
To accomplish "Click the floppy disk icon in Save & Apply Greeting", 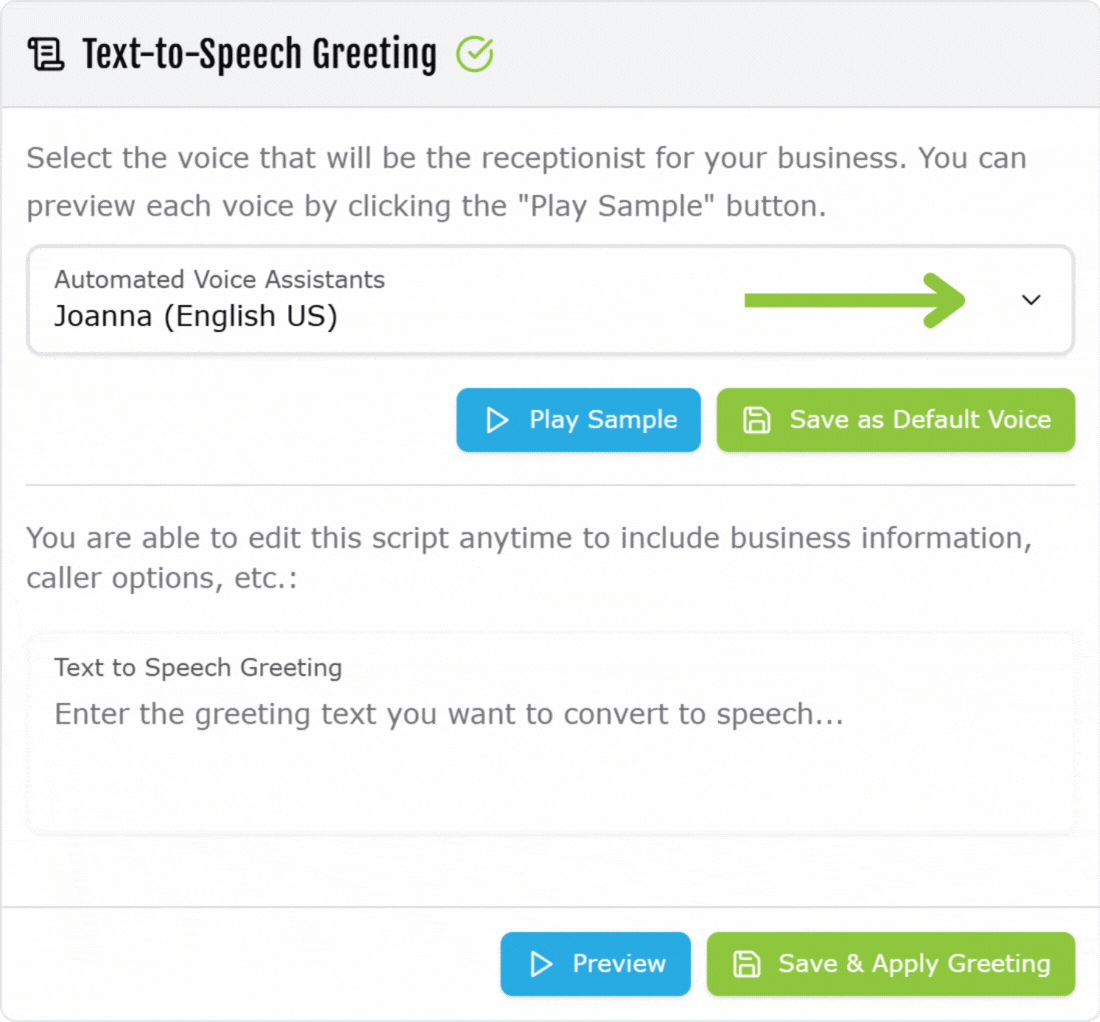I will click(x=746, y=964).
